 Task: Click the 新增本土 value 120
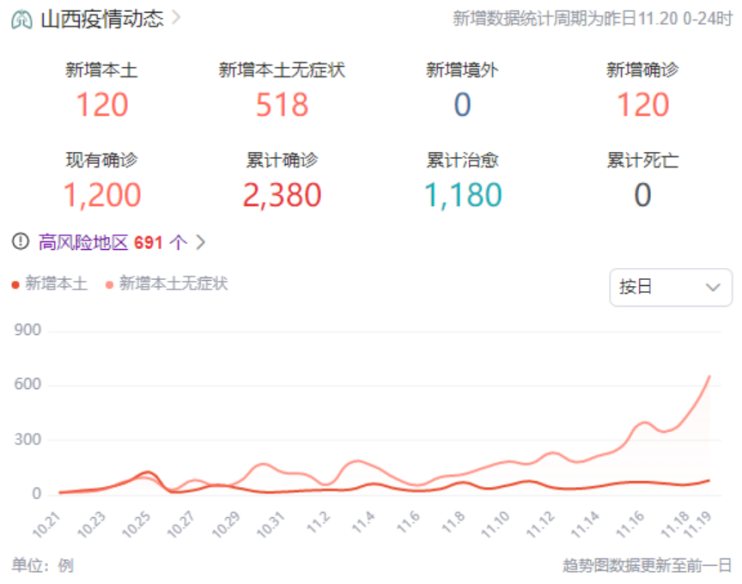[x=102, y=104]
